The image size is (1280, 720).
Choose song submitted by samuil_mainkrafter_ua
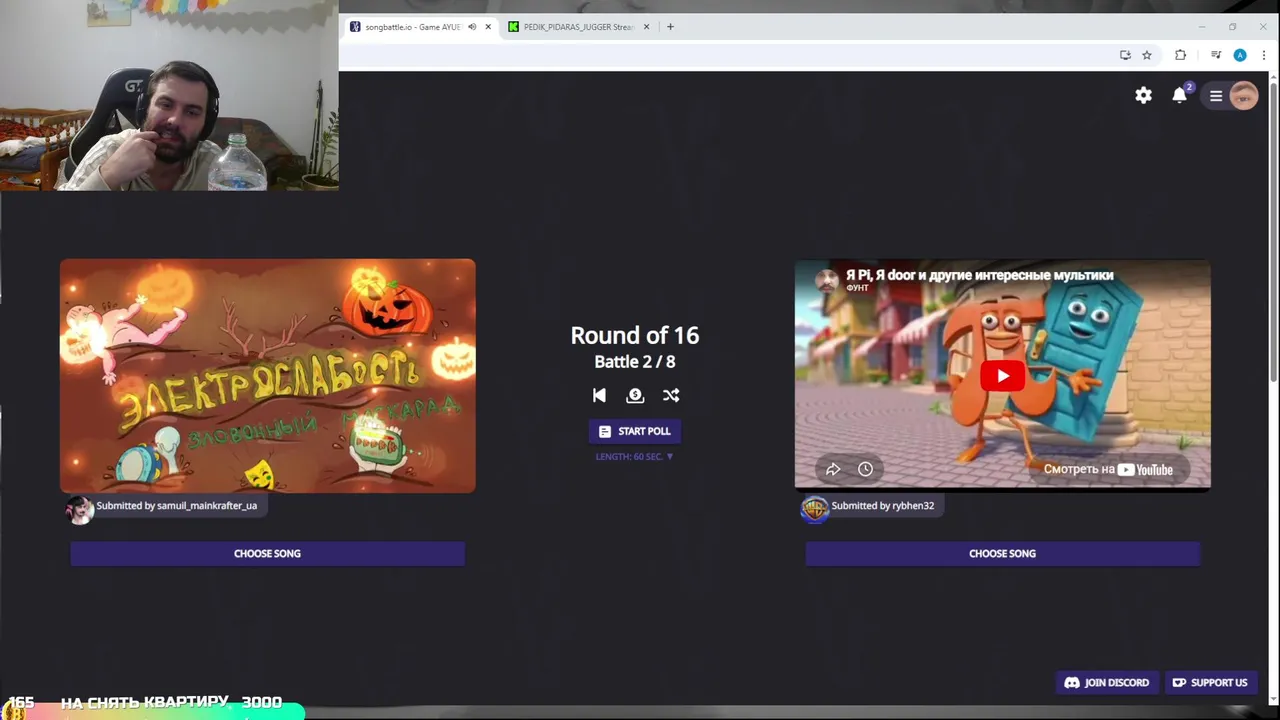(267, 553)
